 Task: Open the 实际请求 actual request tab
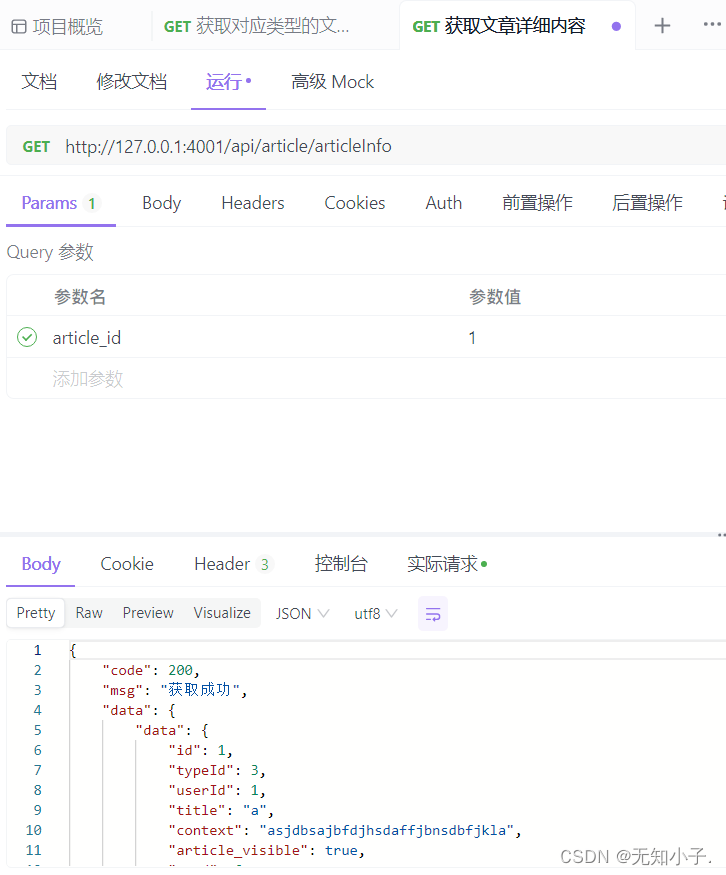[446, 564]
